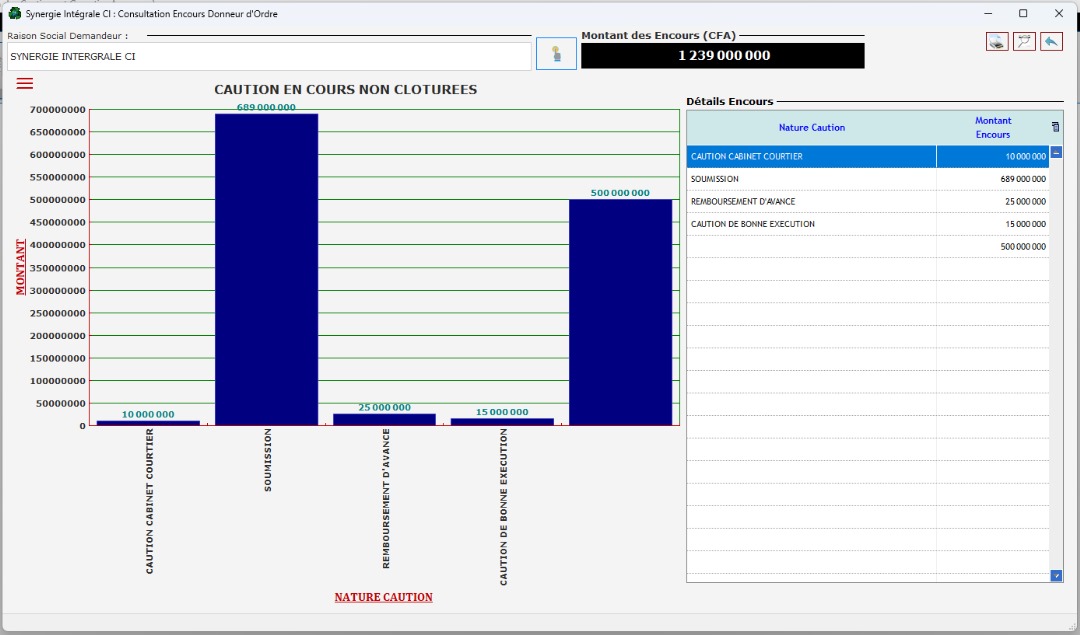Sort by the Montant Encours column header
Viewport: 1080px width, 635px height.
tap(992, 128)
